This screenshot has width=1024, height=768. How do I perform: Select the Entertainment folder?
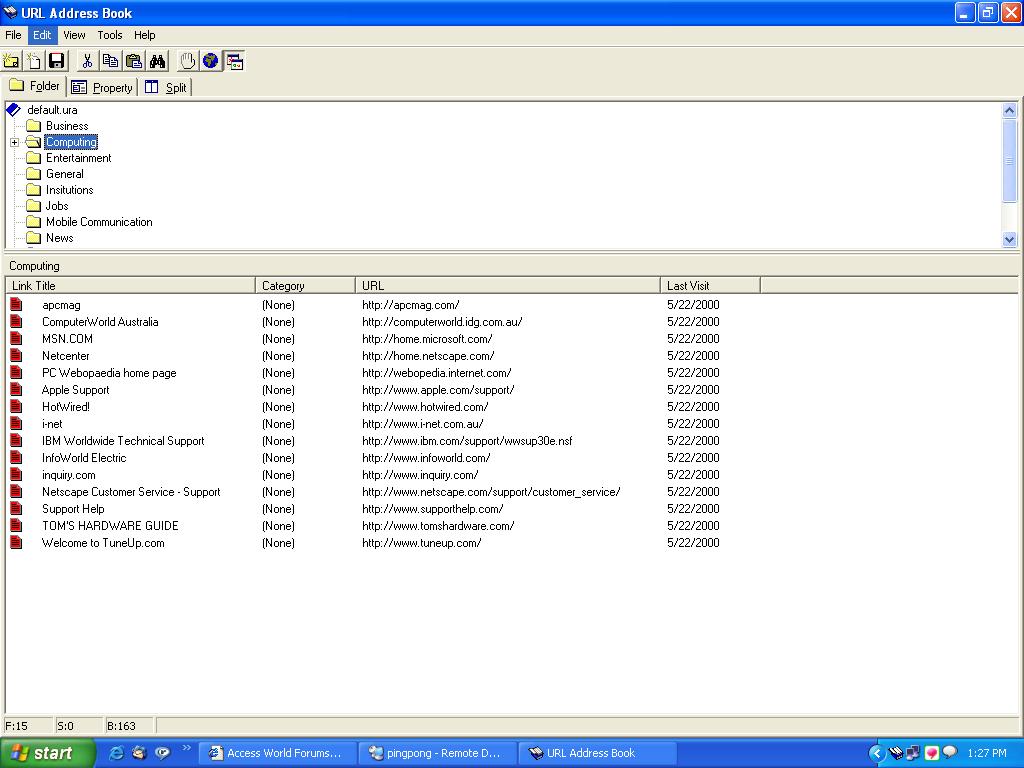coord(78,158)
